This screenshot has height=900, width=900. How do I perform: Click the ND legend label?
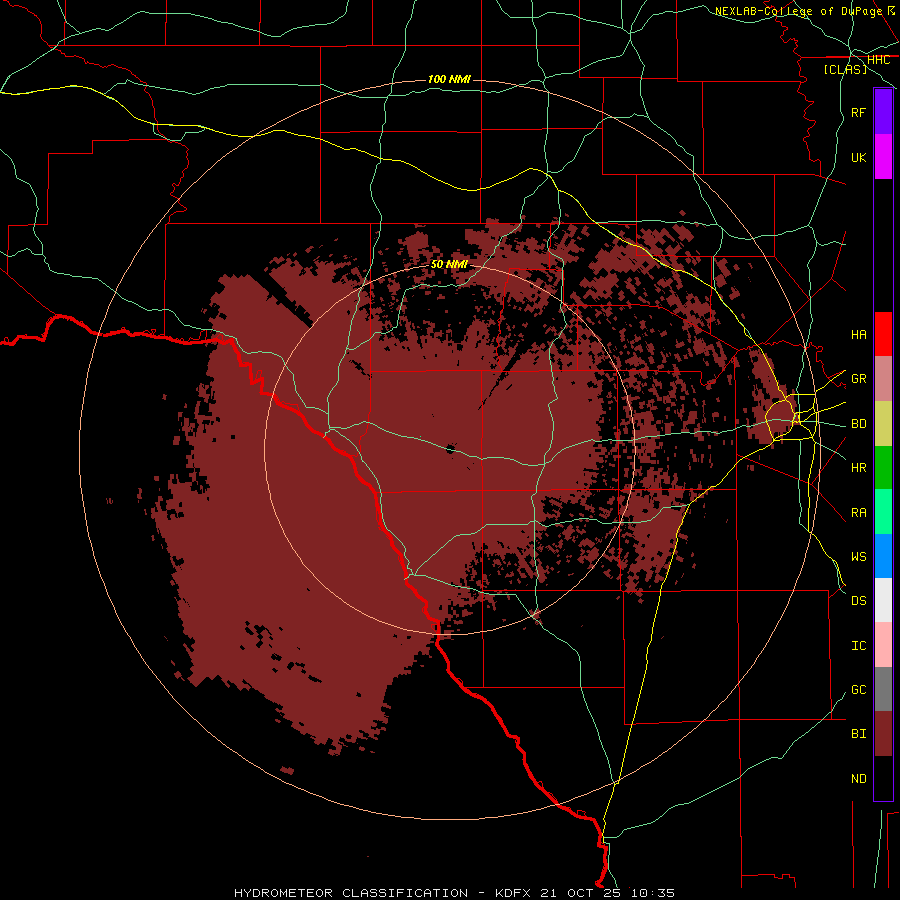tap(858, 779)
